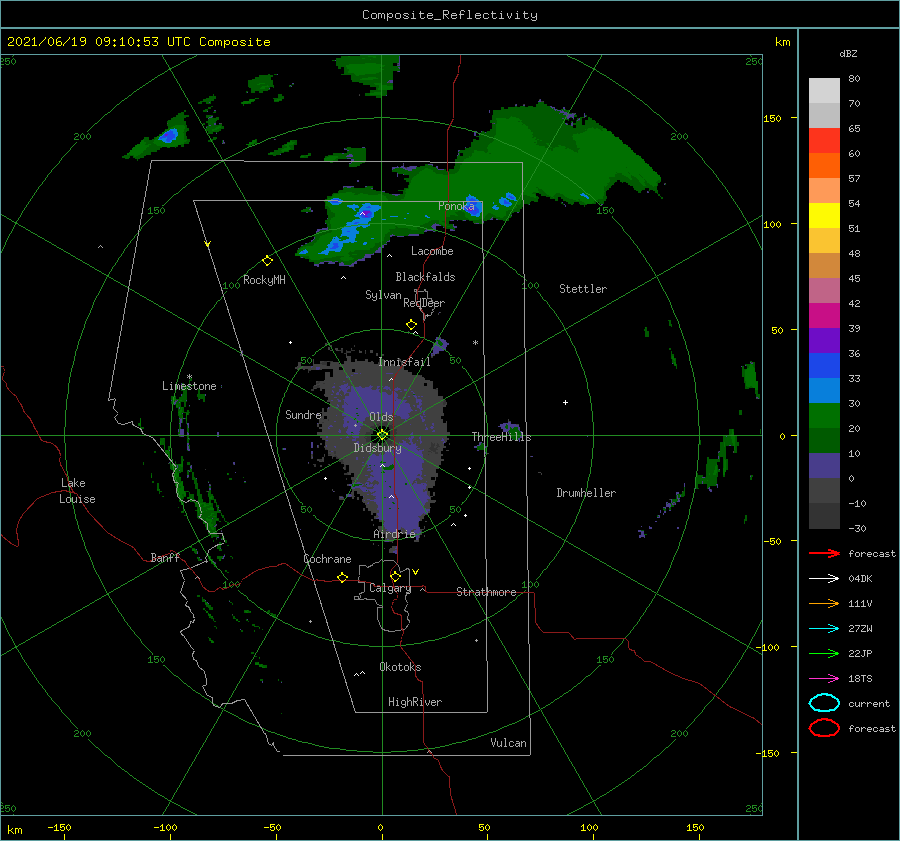Click the dBZ legend heading
The height and width of the screenshot is (841, 900).
848,53
